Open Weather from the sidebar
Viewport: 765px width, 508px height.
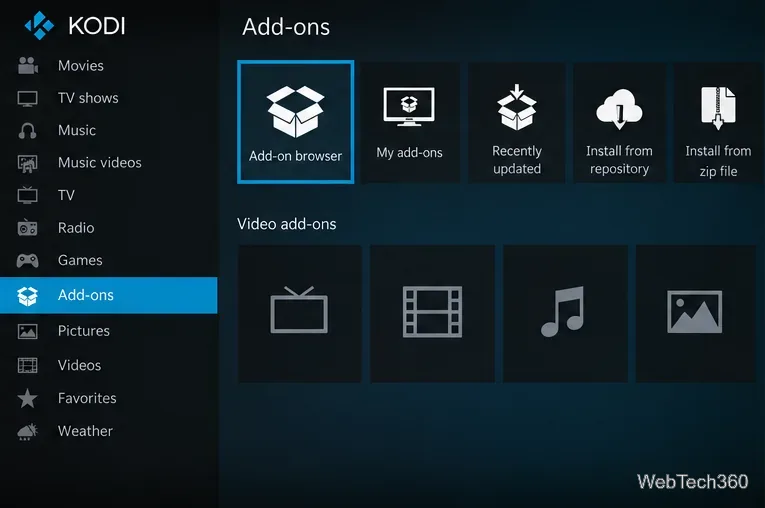click(85, 431)
